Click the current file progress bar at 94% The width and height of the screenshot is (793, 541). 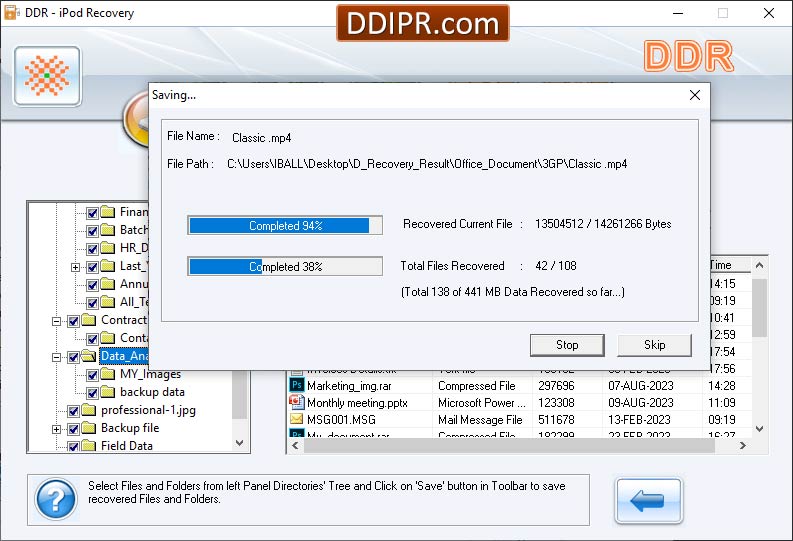point(285,226)
